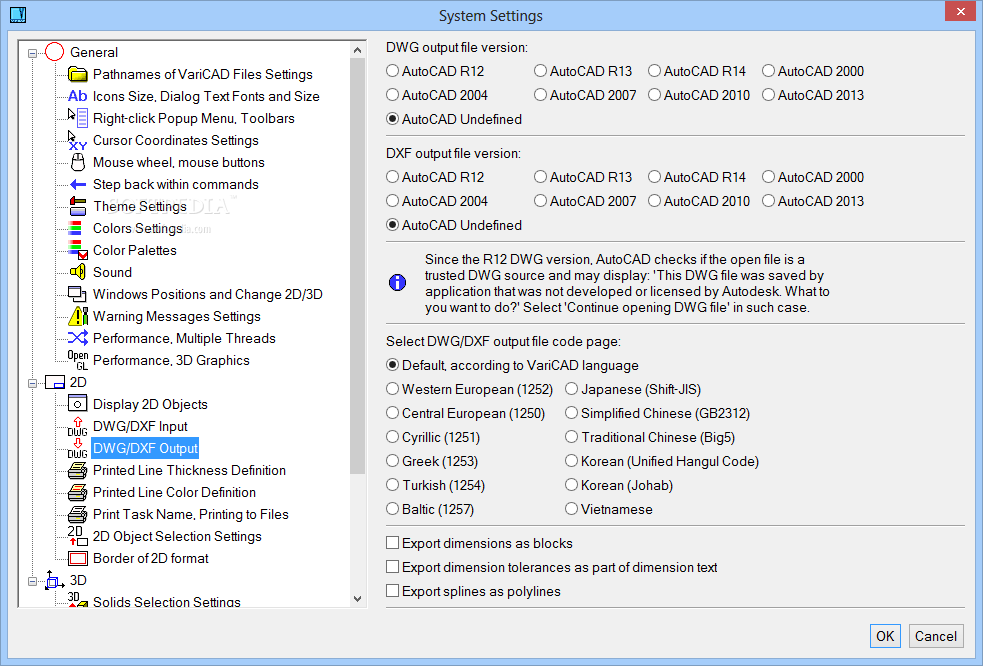
Task: Click the tree scrollbar down arrow
Action: 357,599
